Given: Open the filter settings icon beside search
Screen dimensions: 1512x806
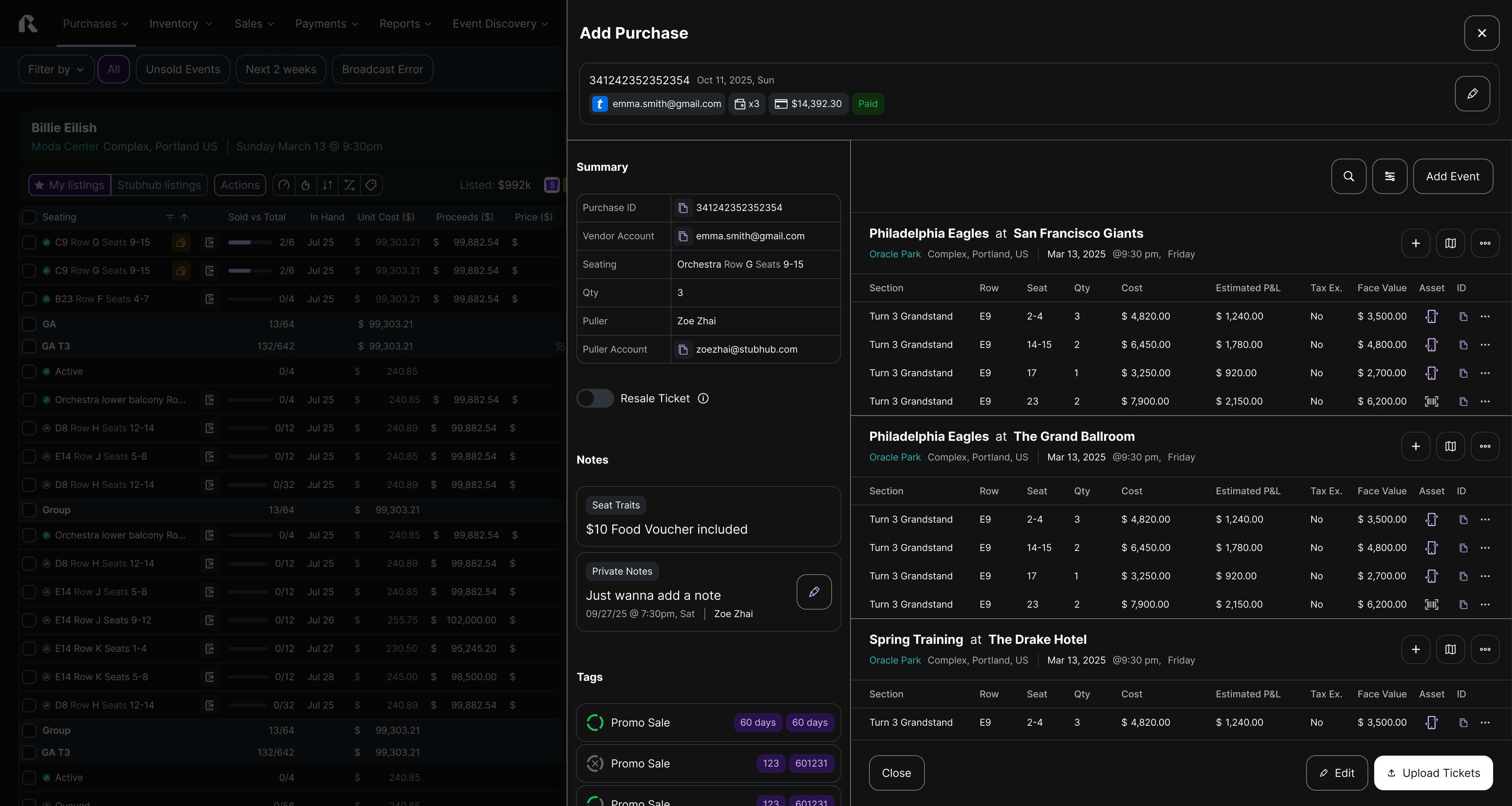Looking at the screenshot, I should (1389, 176).
